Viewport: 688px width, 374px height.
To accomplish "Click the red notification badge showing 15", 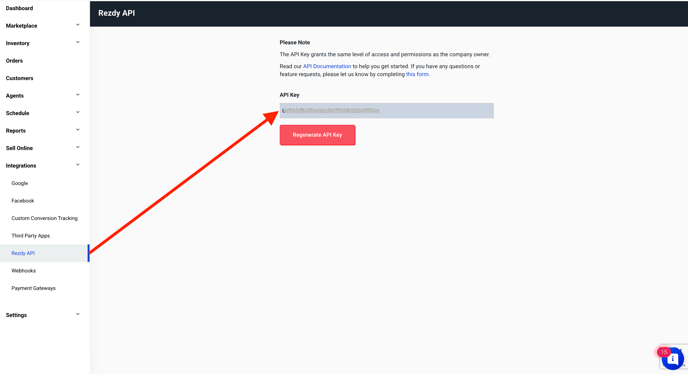I will tap(663, 352).
